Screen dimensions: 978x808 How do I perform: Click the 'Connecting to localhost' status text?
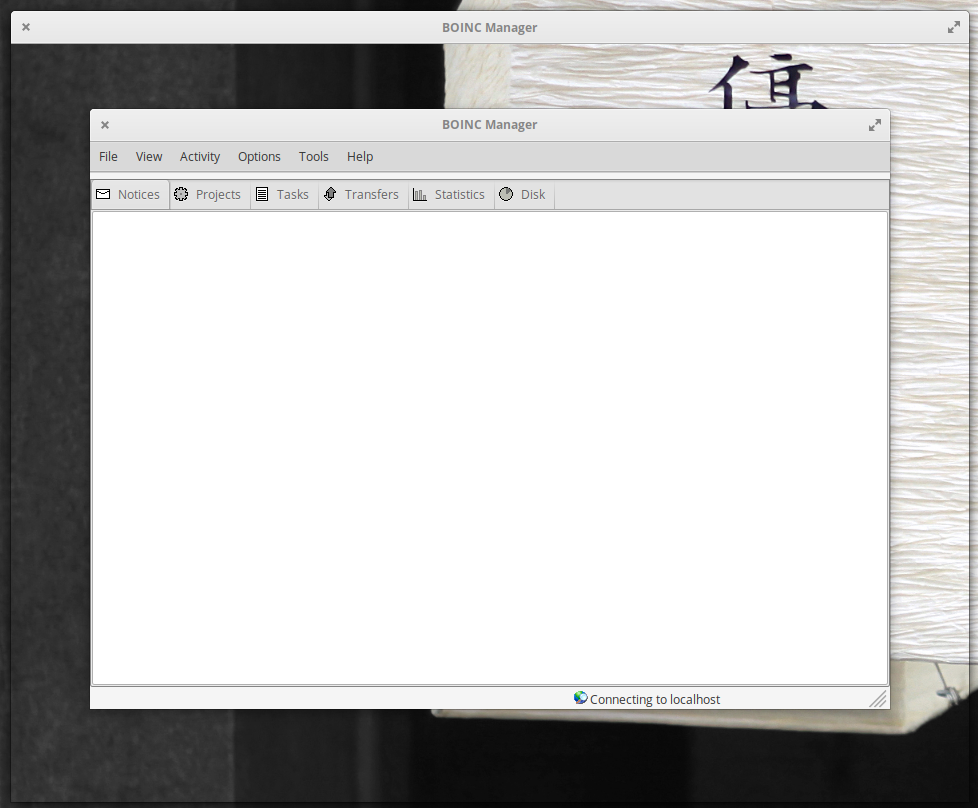[654, 699]
